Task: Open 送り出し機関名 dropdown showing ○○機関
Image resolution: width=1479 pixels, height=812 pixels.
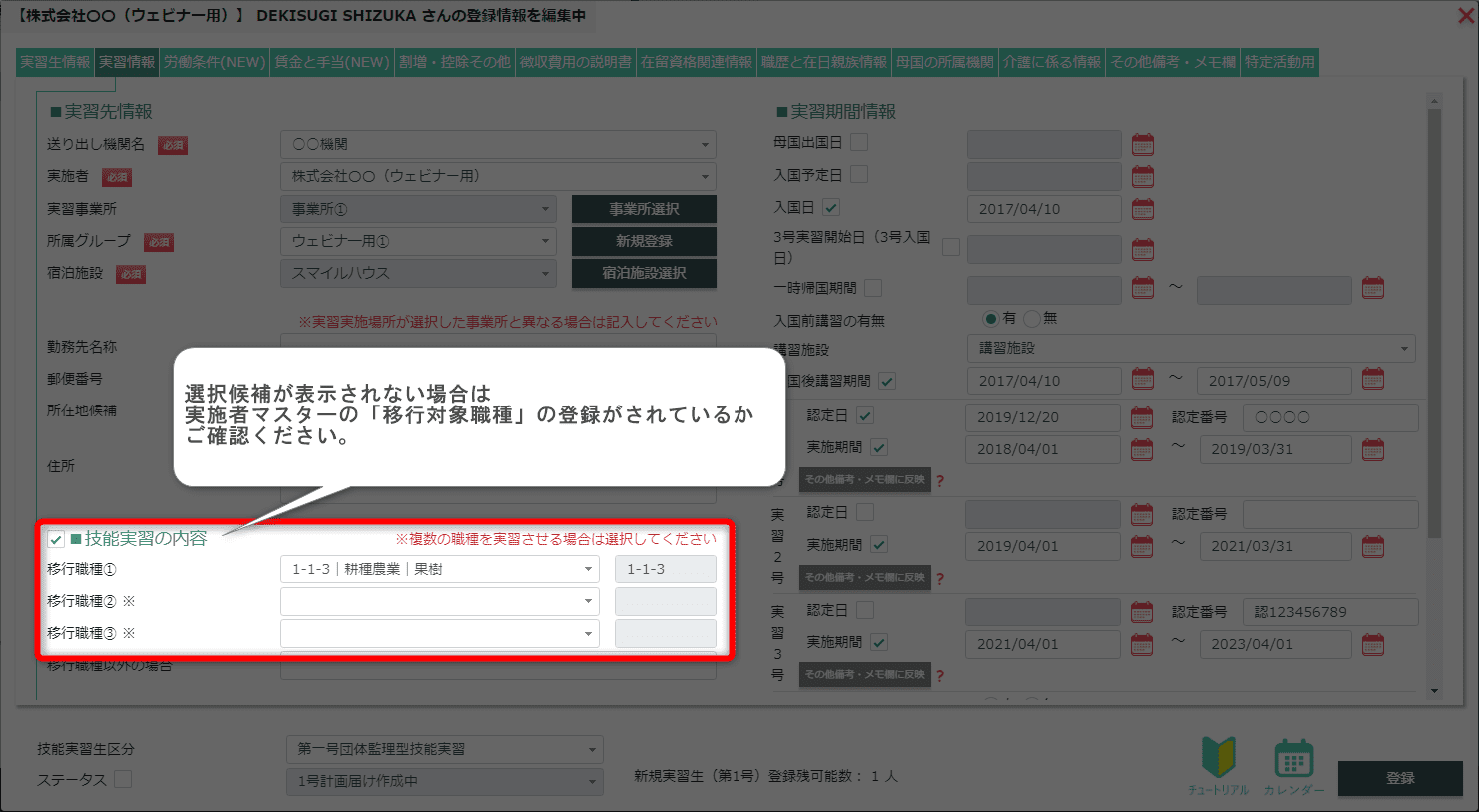Action: click(498, 144)
